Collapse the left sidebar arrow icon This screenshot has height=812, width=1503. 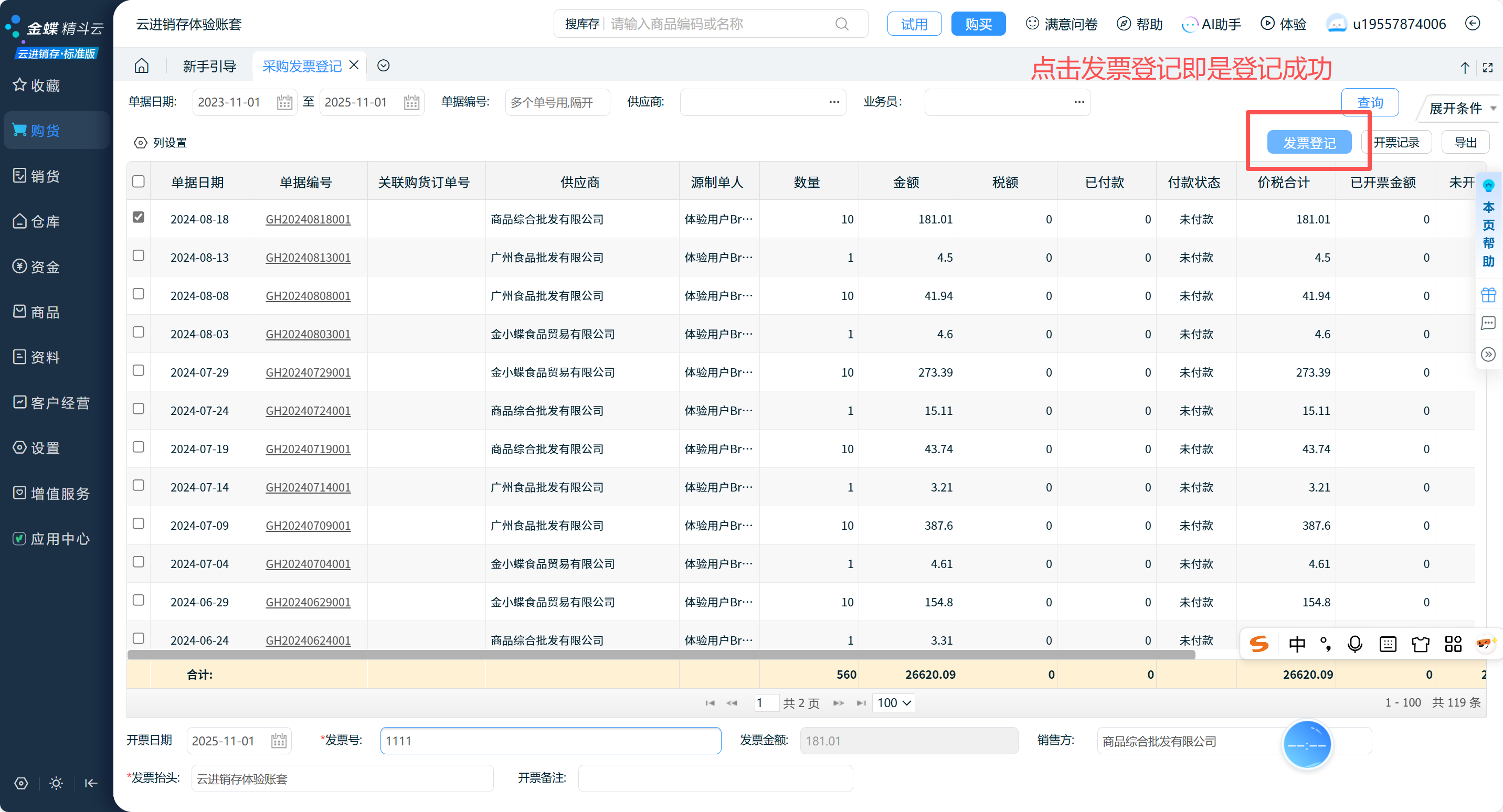(90, 783)
